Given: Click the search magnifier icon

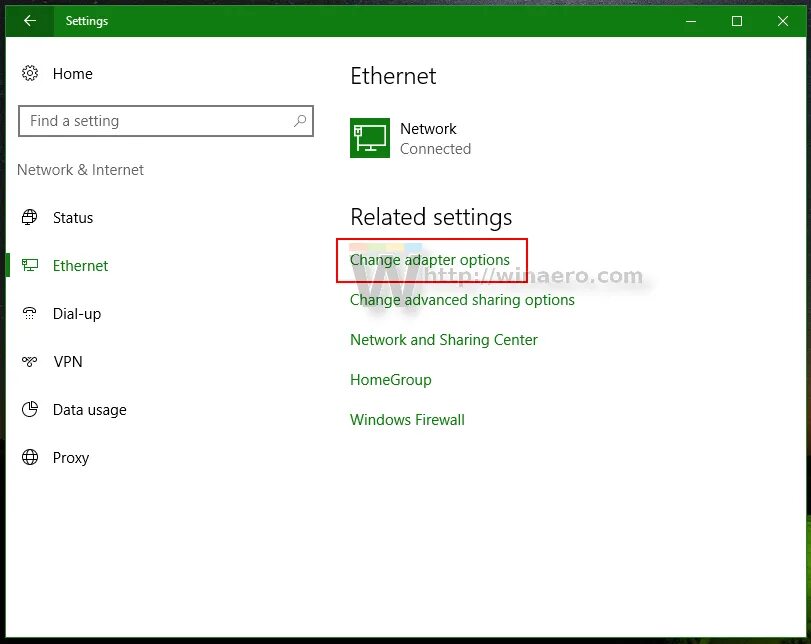Looking at the screenshot, I should [x=300, y=121].
